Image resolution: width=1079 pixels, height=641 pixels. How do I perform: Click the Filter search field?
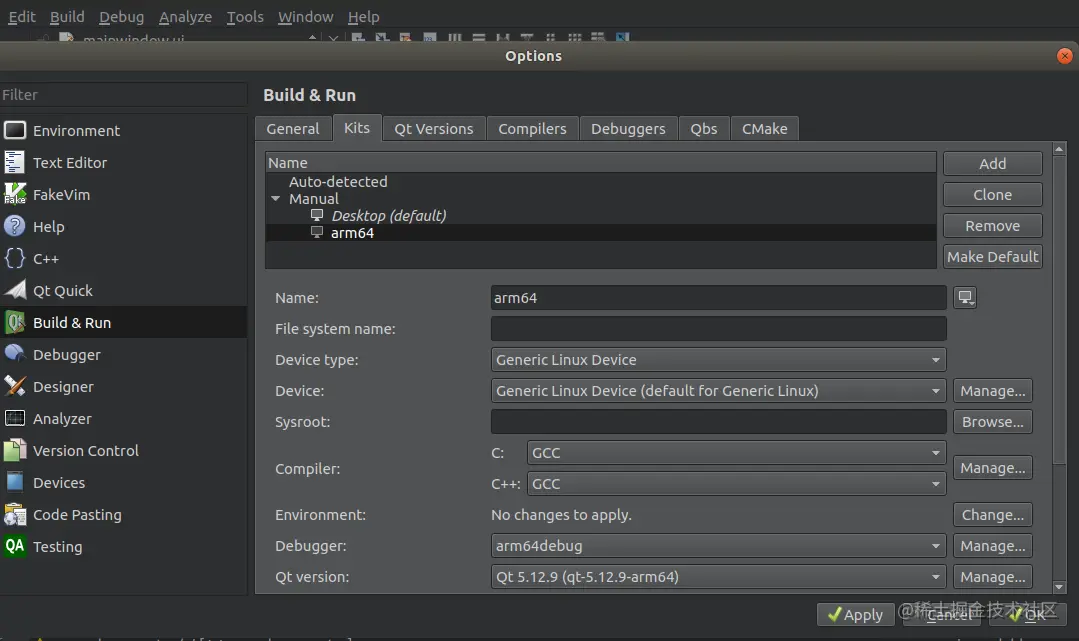pos(124,95)
